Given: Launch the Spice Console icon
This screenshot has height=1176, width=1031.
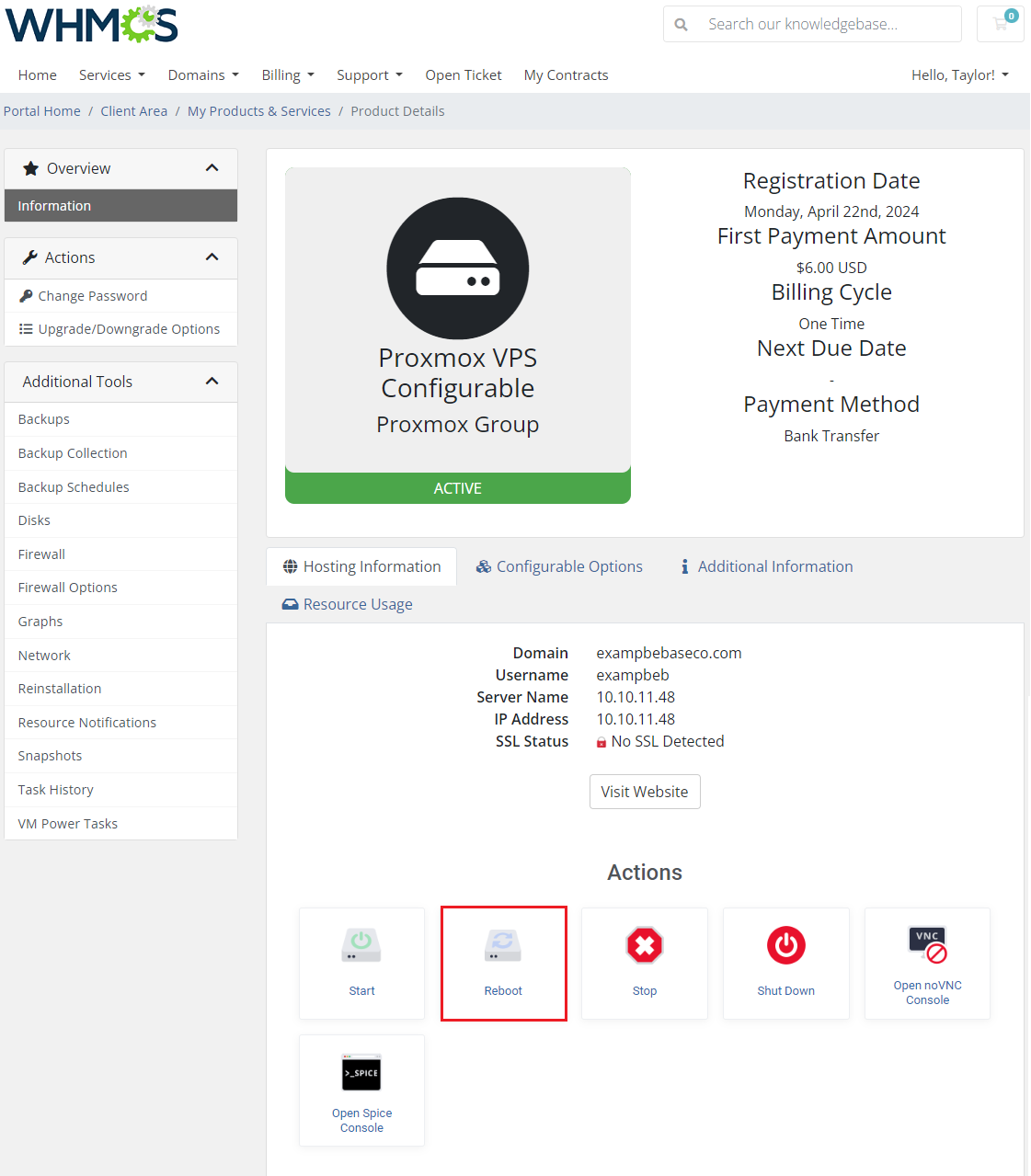Looking at the screenshot, I should point(361,1073).
